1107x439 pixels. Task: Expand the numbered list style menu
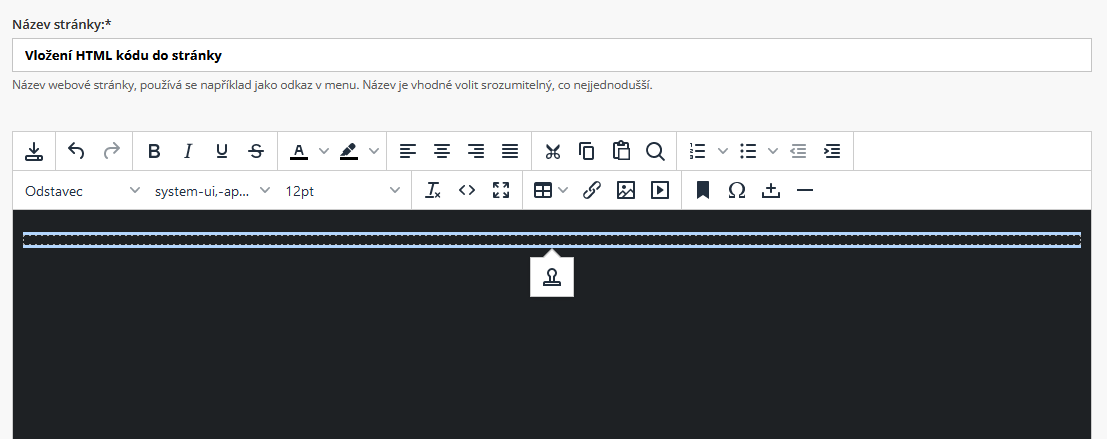pyautogui.click(x=722, y=151)
